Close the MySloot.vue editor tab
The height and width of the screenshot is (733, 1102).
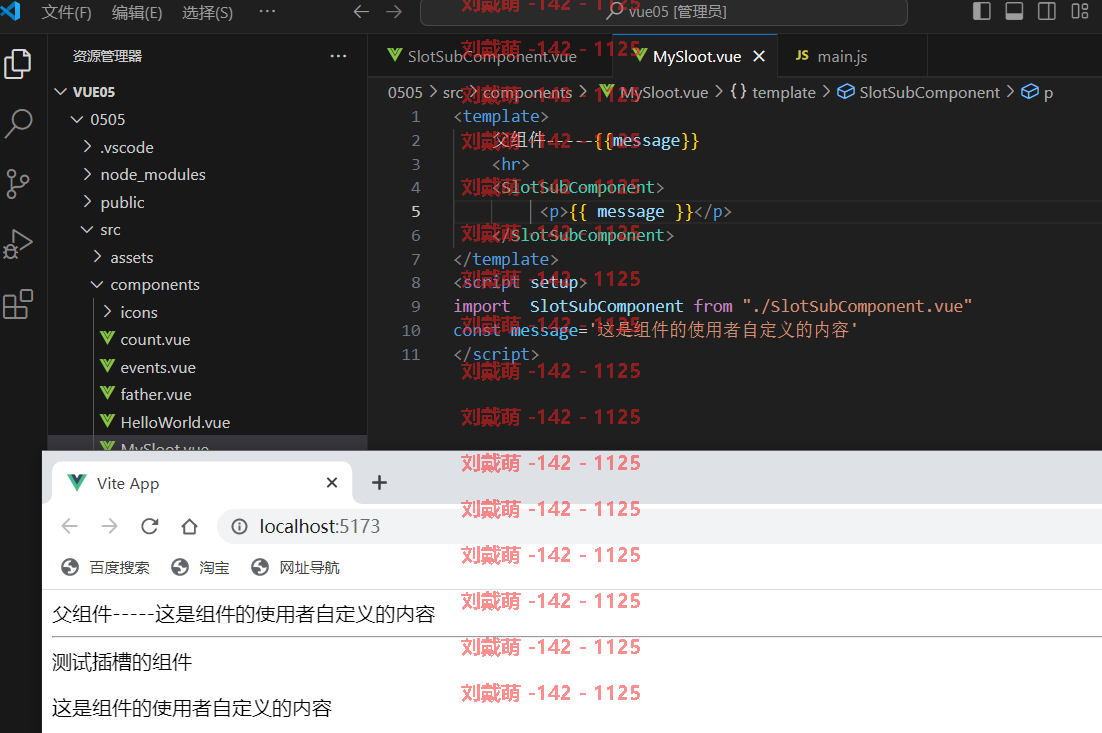[759, 56]
